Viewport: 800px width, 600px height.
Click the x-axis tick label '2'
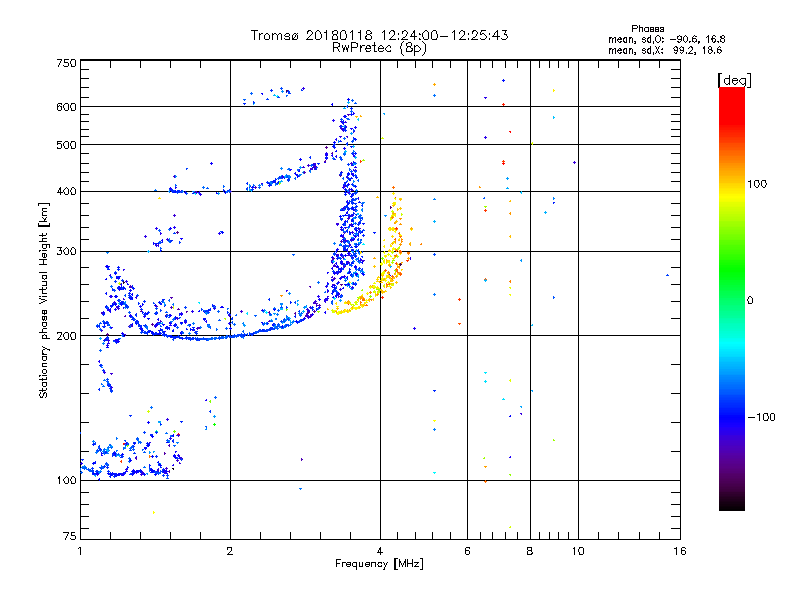[x=230, y=551]
